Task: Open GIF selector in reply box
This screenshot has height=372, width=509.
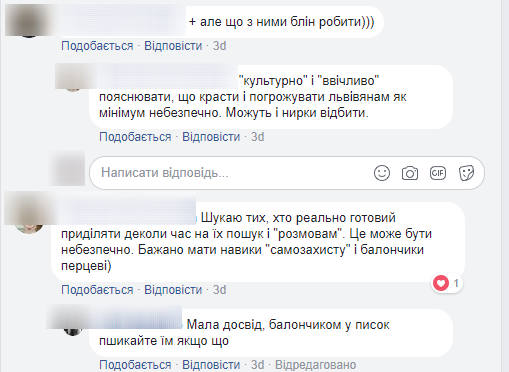Action: point(438,173)
